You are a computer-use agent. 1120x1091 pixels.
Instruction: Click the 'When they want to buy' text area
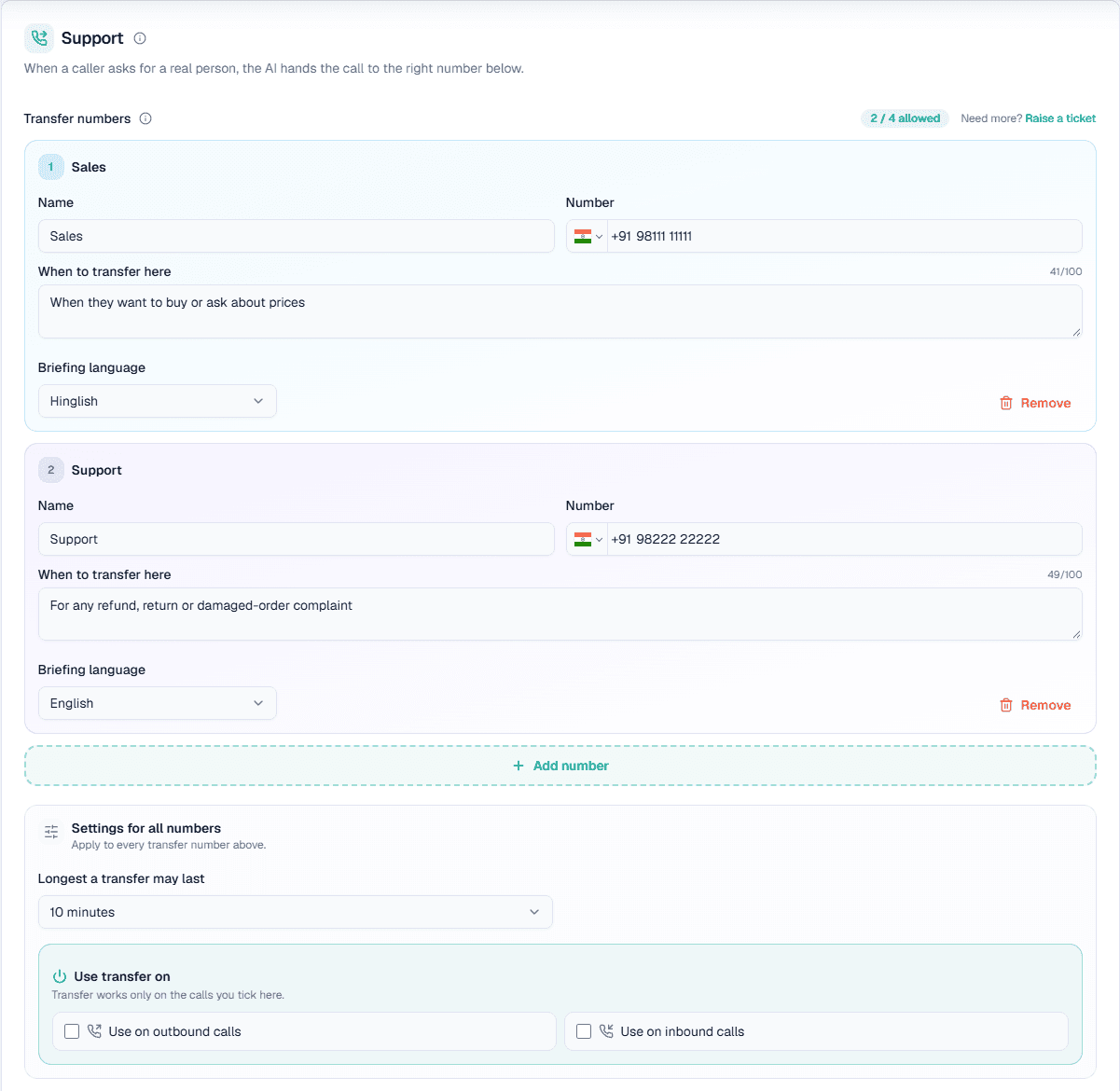[560, 311]
